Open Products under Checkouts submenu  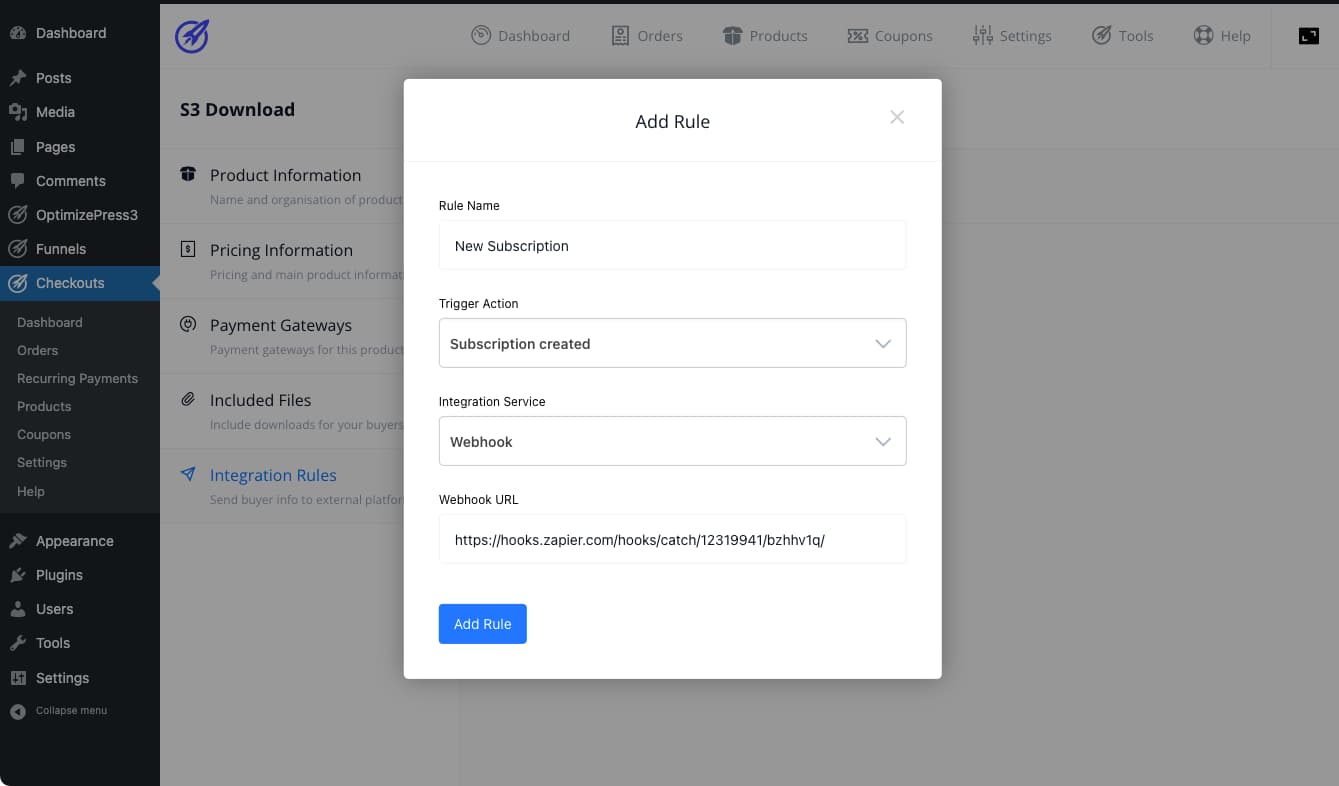coord(44,406)
